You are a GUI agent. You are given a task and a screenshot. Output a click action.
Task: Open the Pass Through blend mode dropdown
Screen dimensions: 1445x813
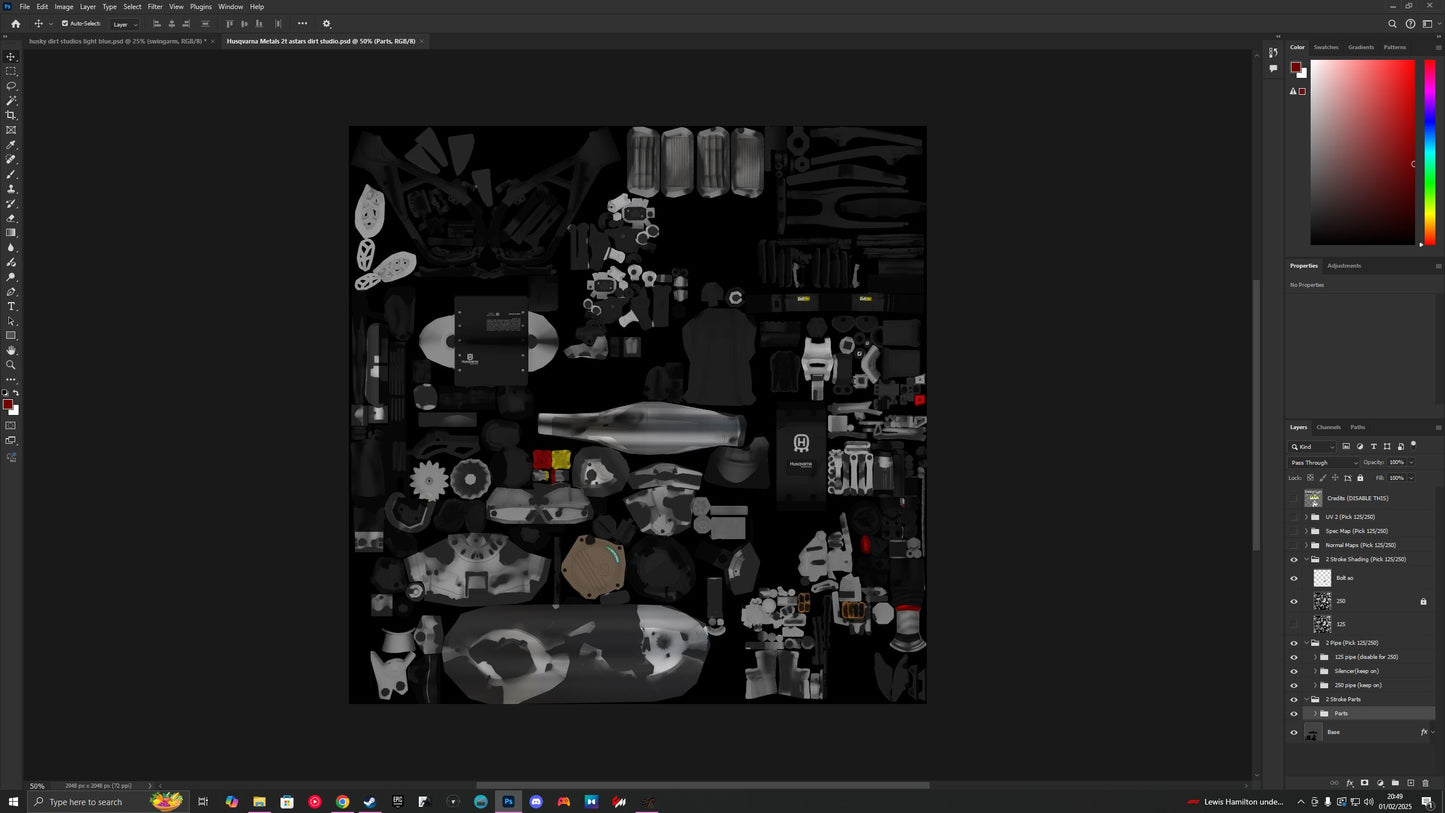[1324, 463]
